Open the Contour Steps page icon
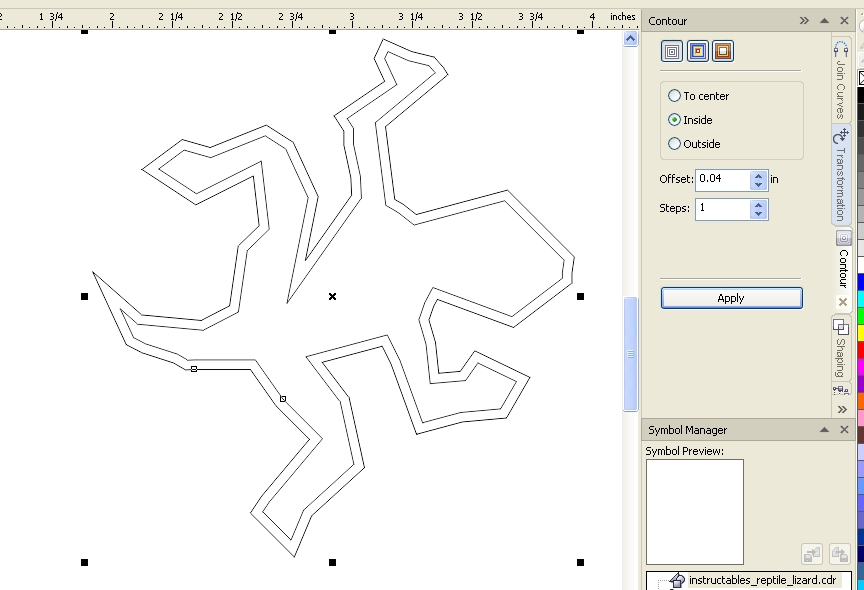This screenshot has width=864, height=590. tap(672, 52)
